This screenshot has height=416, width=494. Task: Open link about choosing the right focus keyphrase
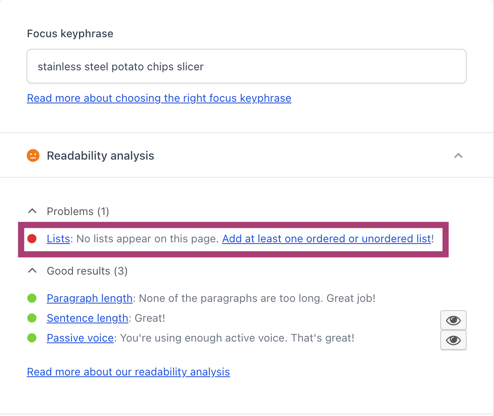(x=159, y=98)
